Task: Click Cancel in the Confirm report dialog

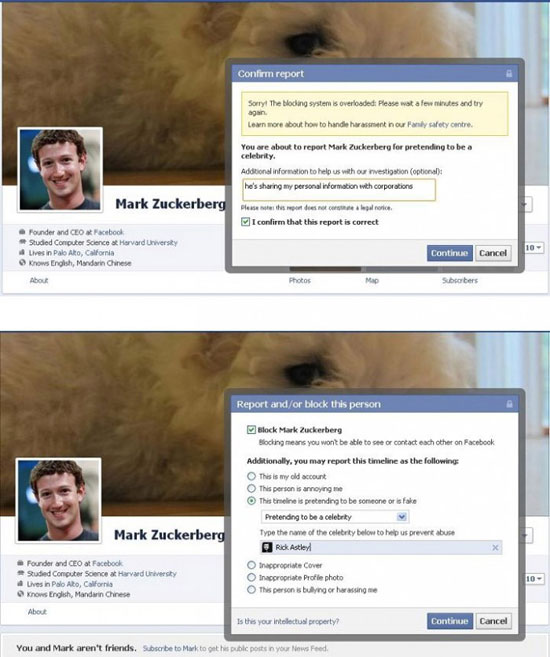Action: coord(493,253)
